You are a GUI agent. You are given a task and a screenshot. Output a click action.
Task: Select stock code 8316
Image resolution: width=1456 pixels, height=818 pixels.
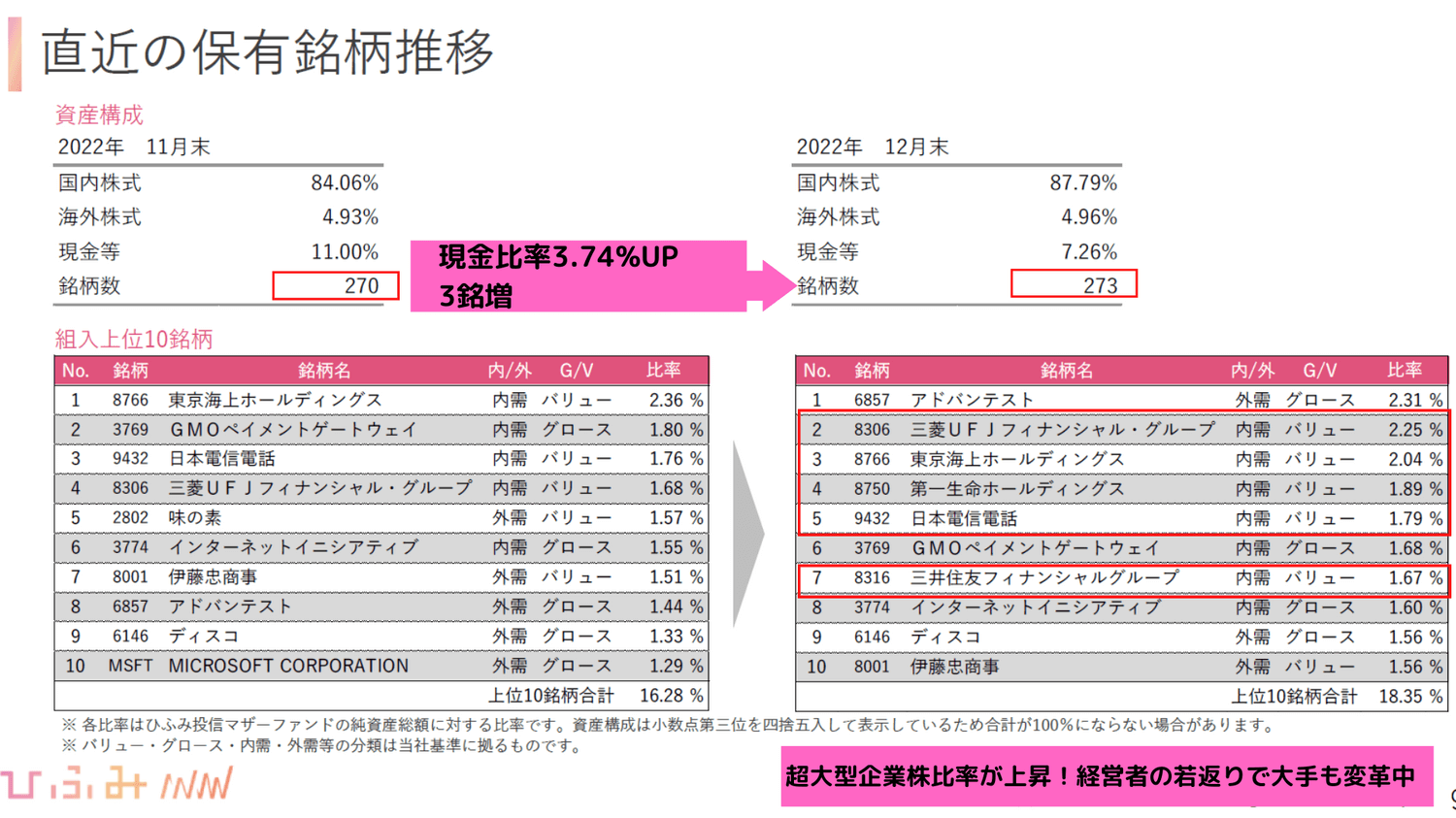(x=872, y=578)
